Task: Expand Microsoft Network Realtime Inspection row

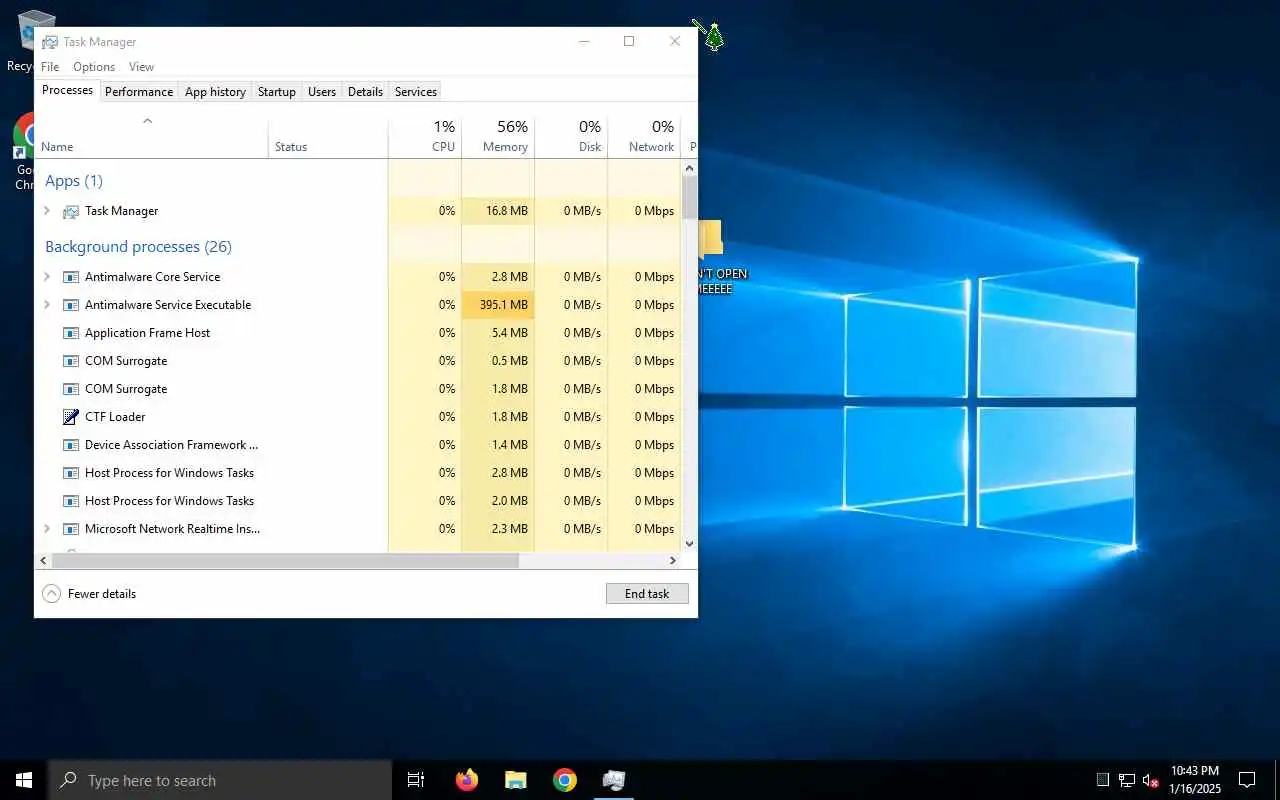Action: click(47, 529)
